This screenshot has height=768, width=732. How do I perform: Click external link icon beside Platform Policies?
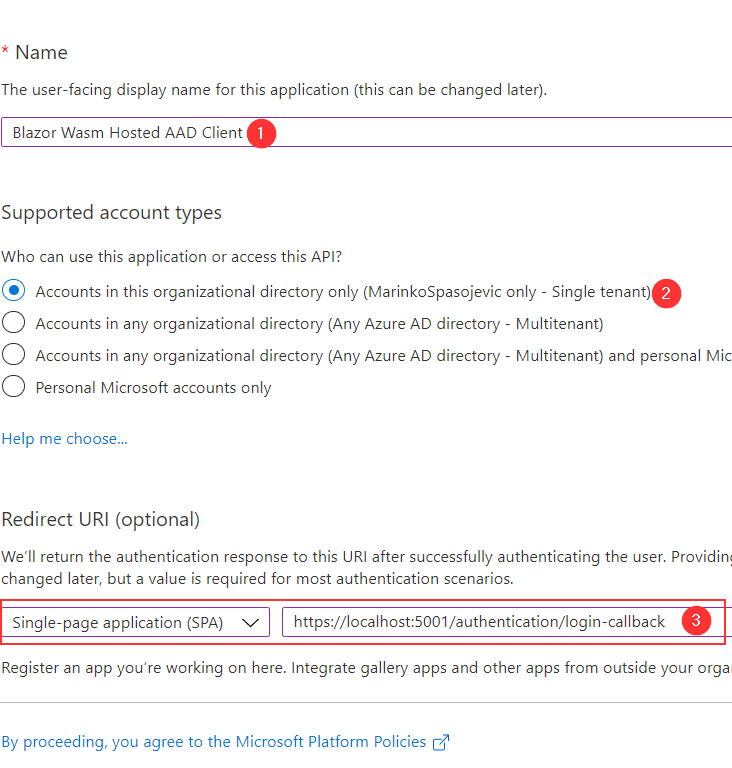coord(440,742)
